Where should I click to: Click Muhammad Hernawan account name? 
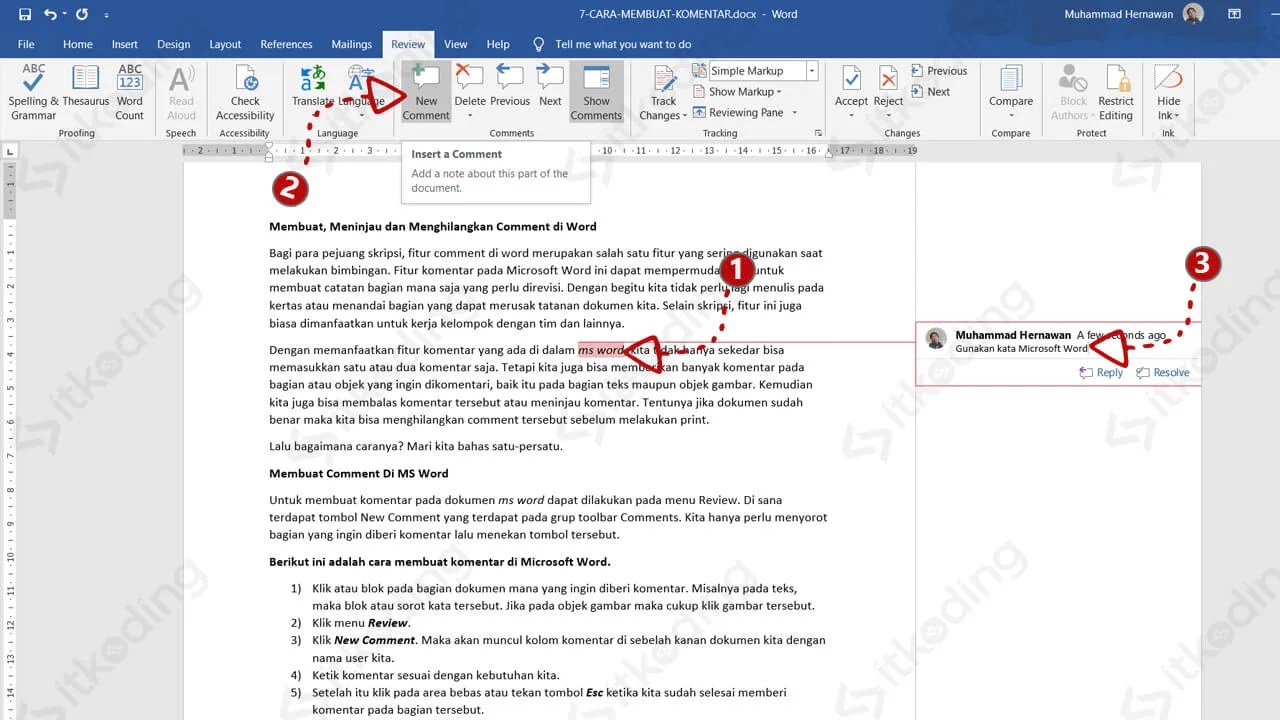1119,14
